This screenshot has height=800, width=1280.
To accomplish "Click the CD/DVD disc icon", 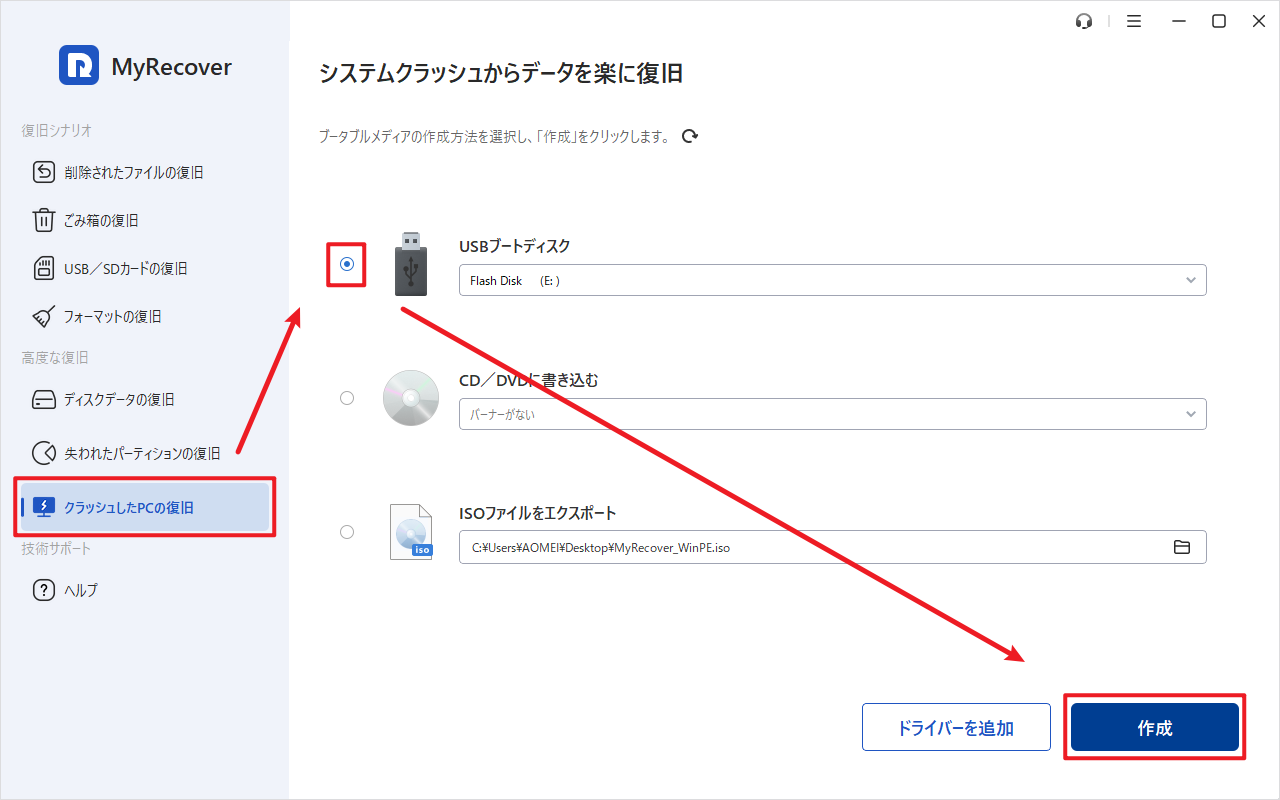I will pyautogui.click(x=411, y=398).
